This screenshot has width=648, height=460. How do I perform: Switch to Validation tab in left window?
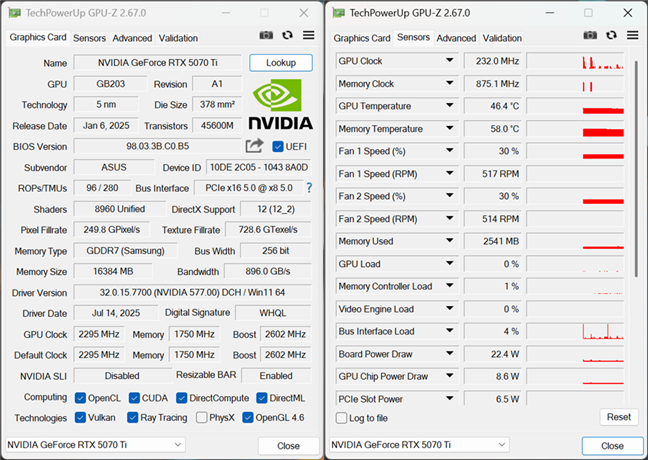(x=178, y=38)
